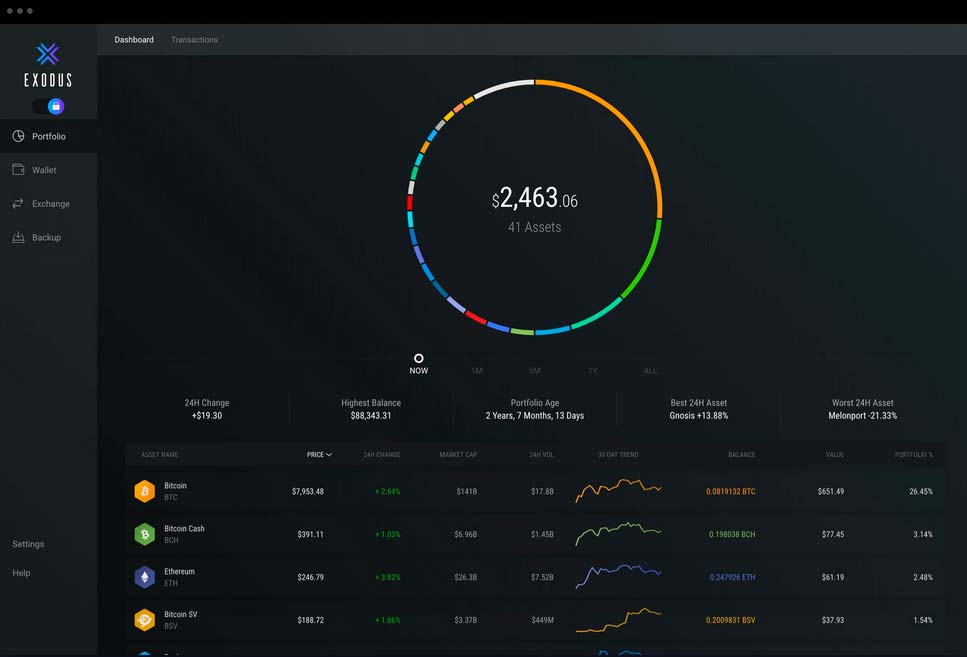Click the 41 Assets label
This screenshot has height=657, width=967.
click(535, 227)
